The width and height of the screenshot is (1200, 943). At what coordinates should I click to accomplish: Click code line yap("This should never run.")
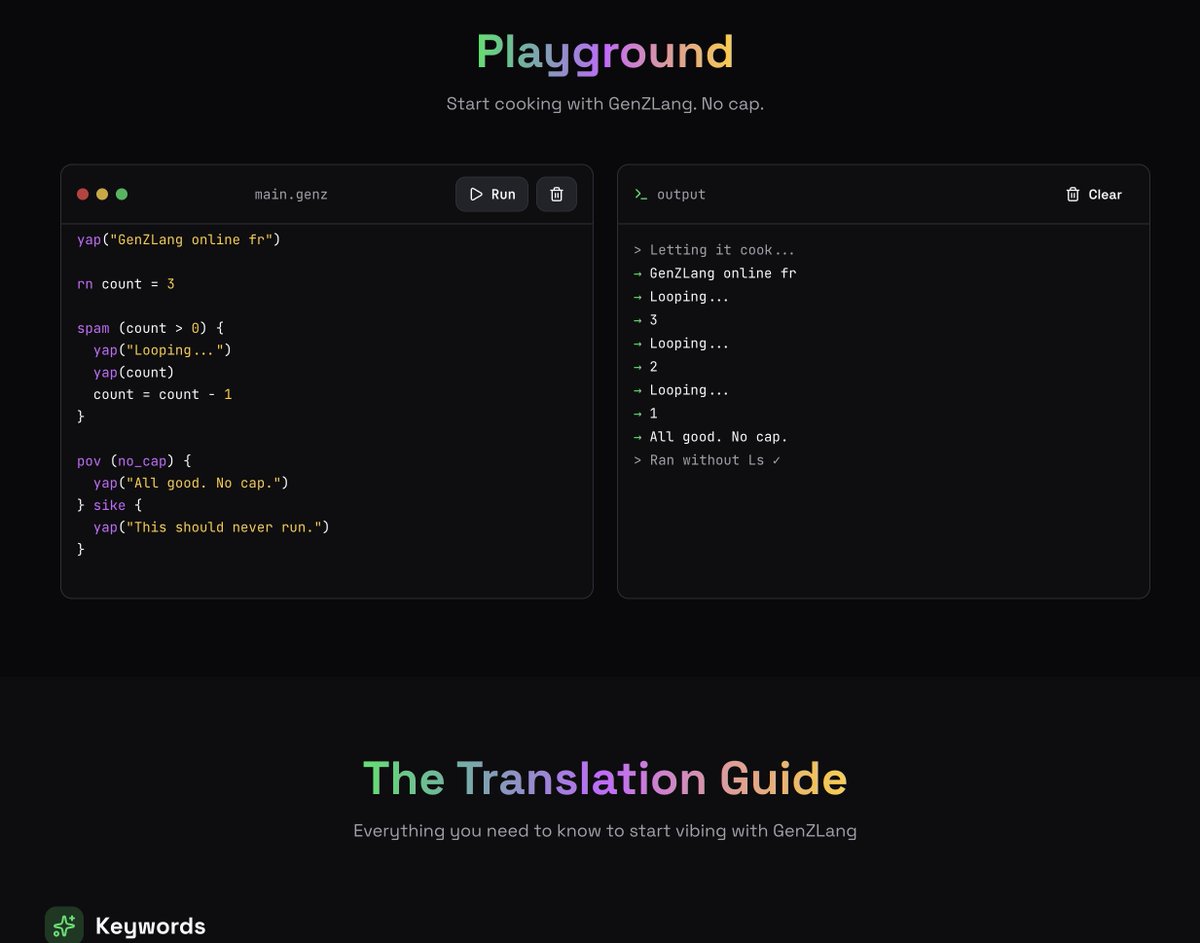[212, 527]
